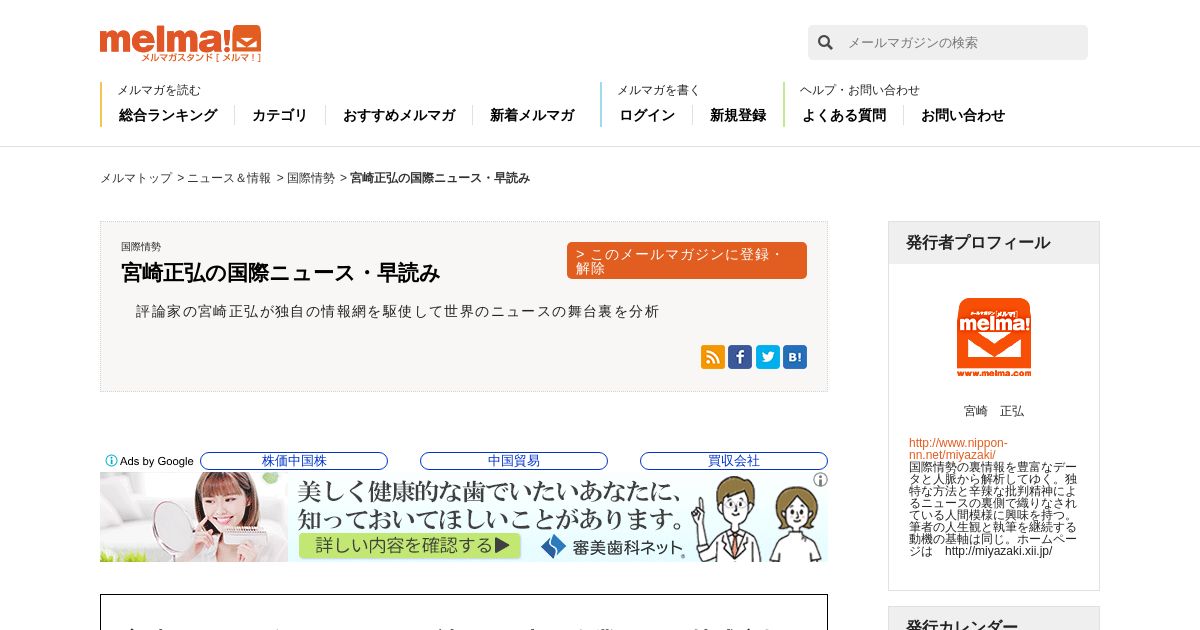1200x630 pixels.
Task: Open nippon-nn.net/miyazaki profile link
Action: pyautogui.click(x=958, y=449)
